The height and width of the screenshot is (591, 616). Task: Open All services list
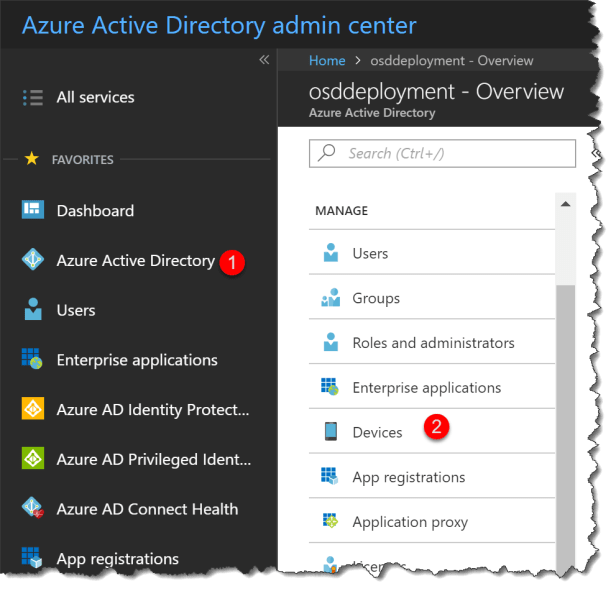pos(95,97)
